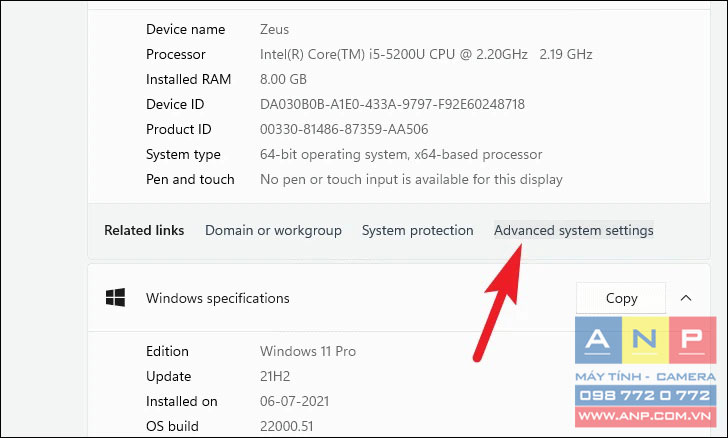Open Advanced system settings link

pos(573,230)
